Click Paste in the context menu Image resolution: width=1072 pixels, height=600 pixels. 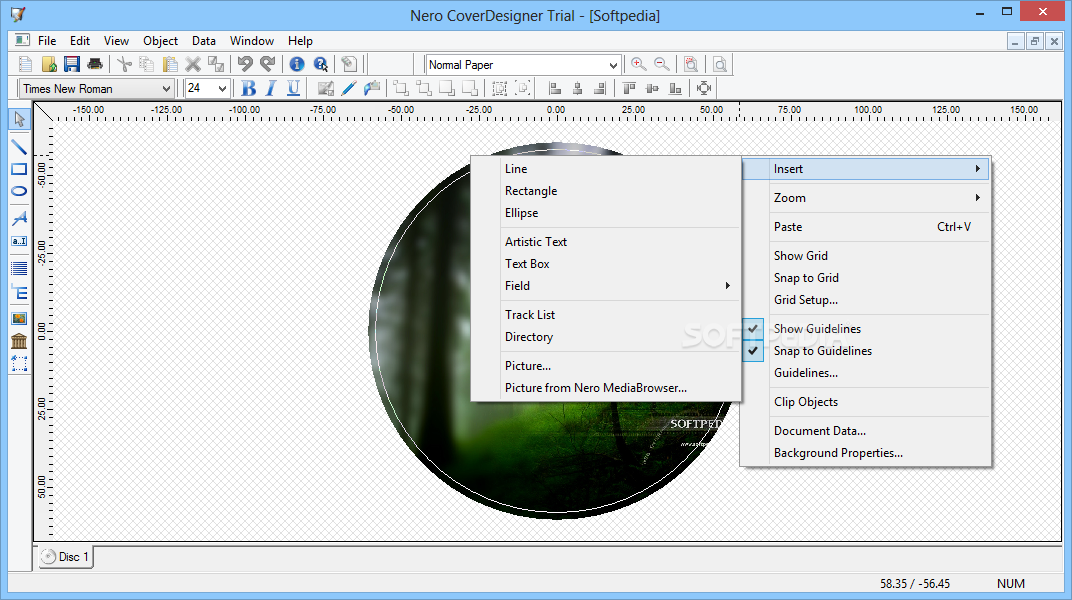tap(866, 227)
